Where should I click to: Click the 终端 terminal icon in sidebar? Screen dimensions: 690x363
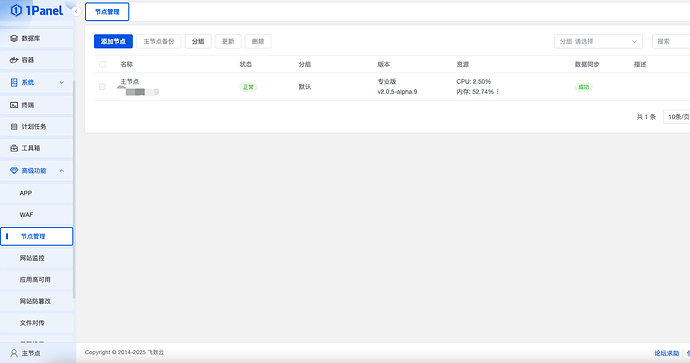[14, 105]
